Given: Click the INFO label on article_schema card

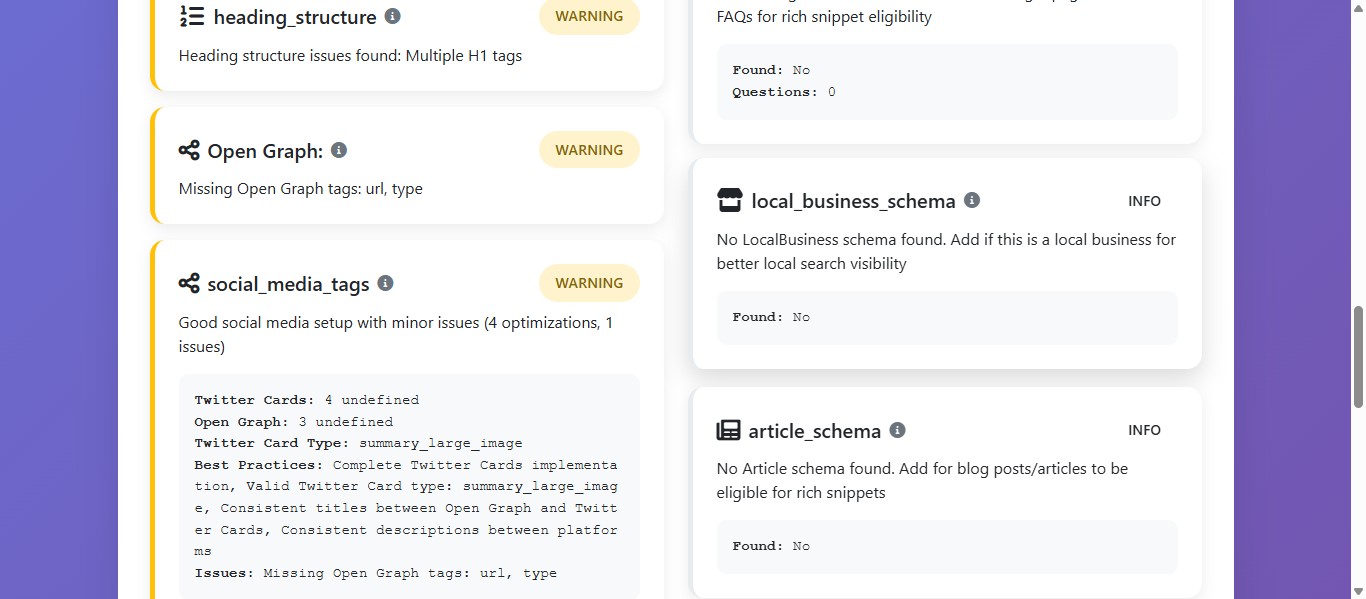Looking at the screenshot, I should pyautogui.click(x=1144, y=430).
